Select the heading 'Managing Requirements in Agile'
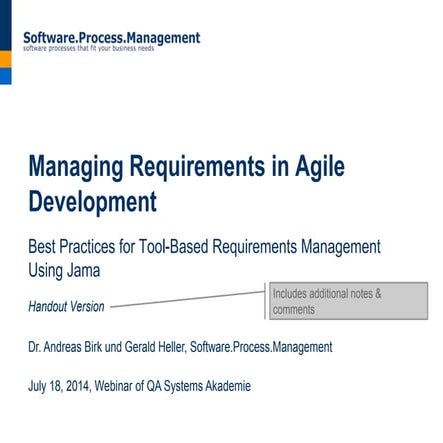The image size is (443, 443). pyautogui.click(x=187, y=167)
